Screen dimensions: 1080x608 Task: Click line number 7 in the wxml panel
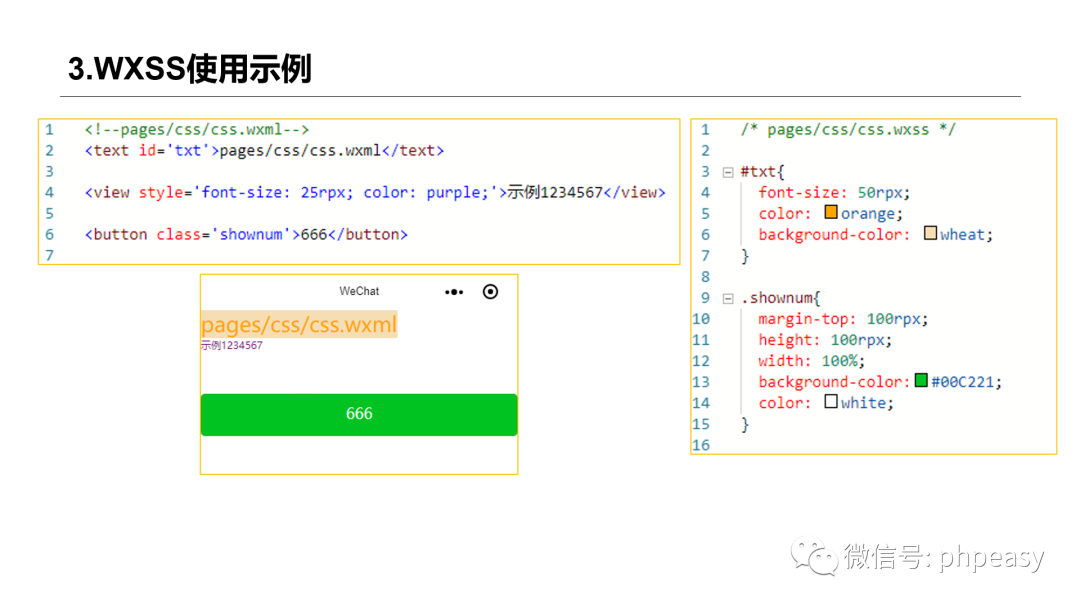pyautogui.click(x=50, y=255)
